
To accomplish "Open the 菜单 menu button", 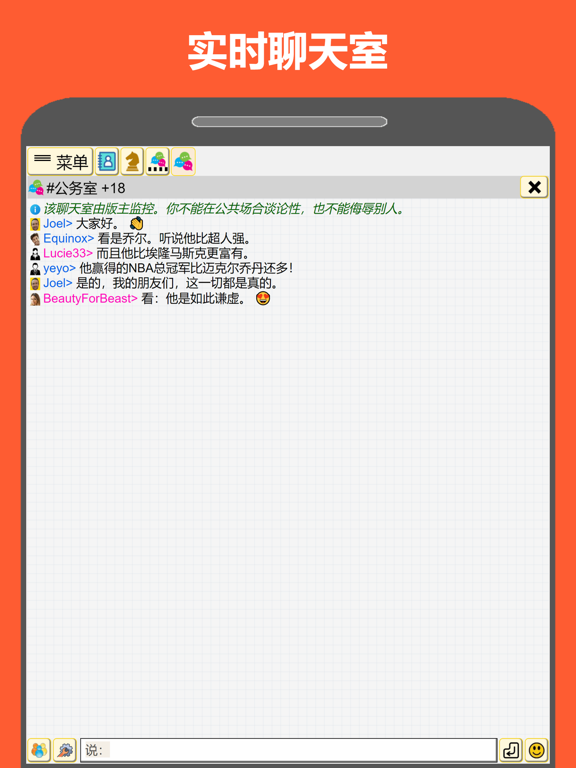I will 60,162.
